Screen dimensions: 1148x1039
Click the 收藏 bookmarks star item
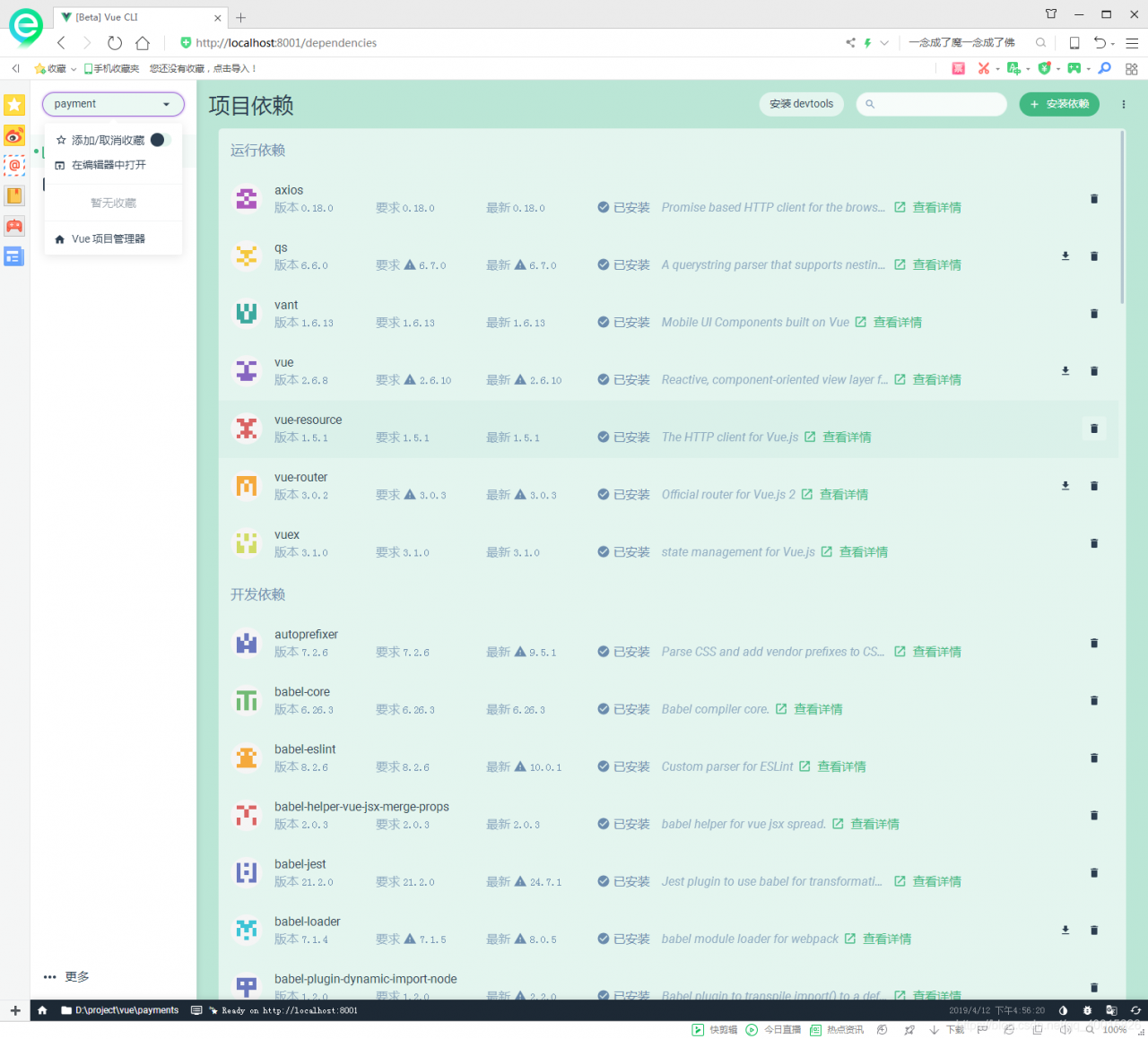pyautogui.click(x=50, y=68)
